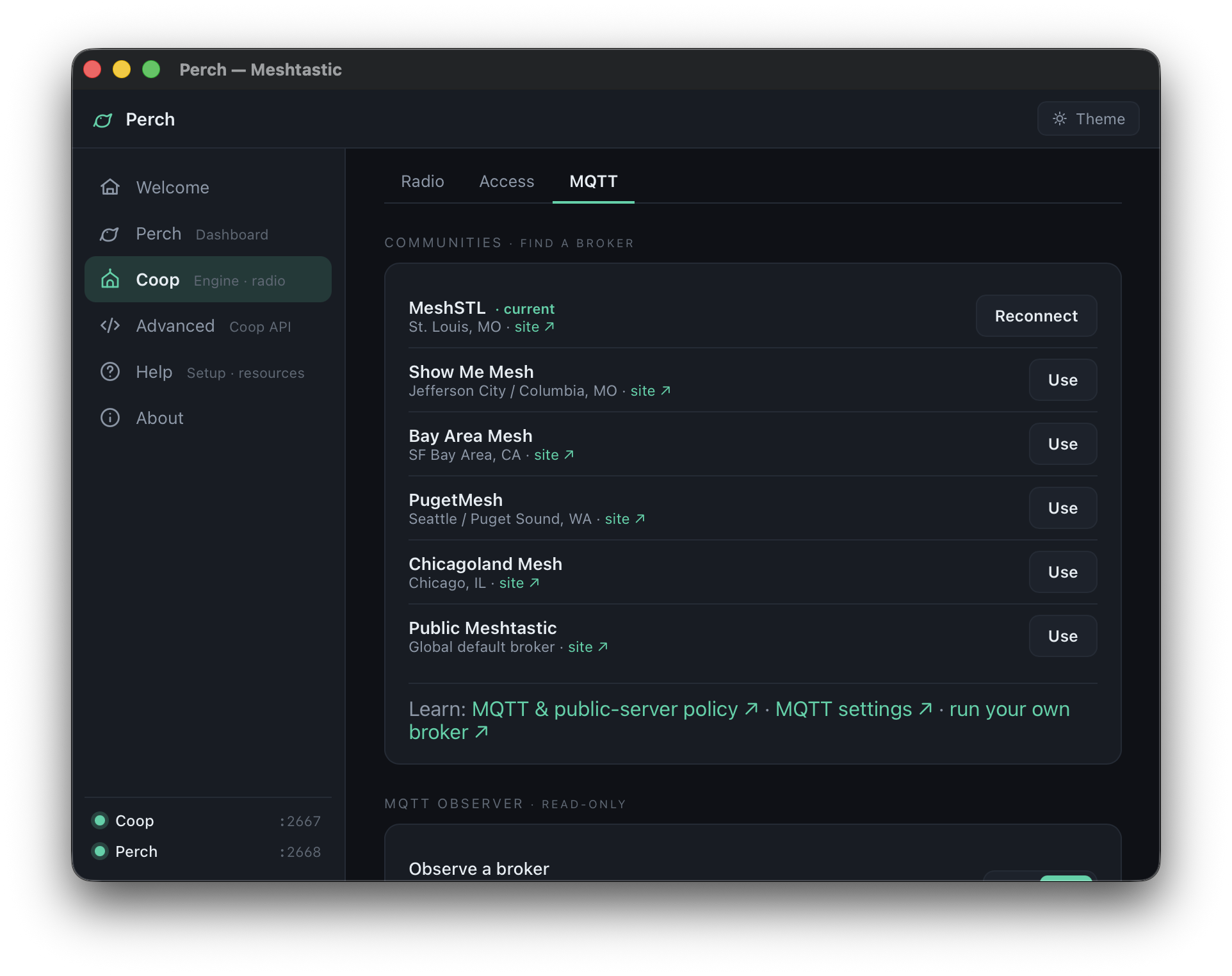This screenshot has width=1232, height=976.
Task: Open Advanced Coop API via code-brackets icon
Action: pyautogui.click(x=110, y=326)
